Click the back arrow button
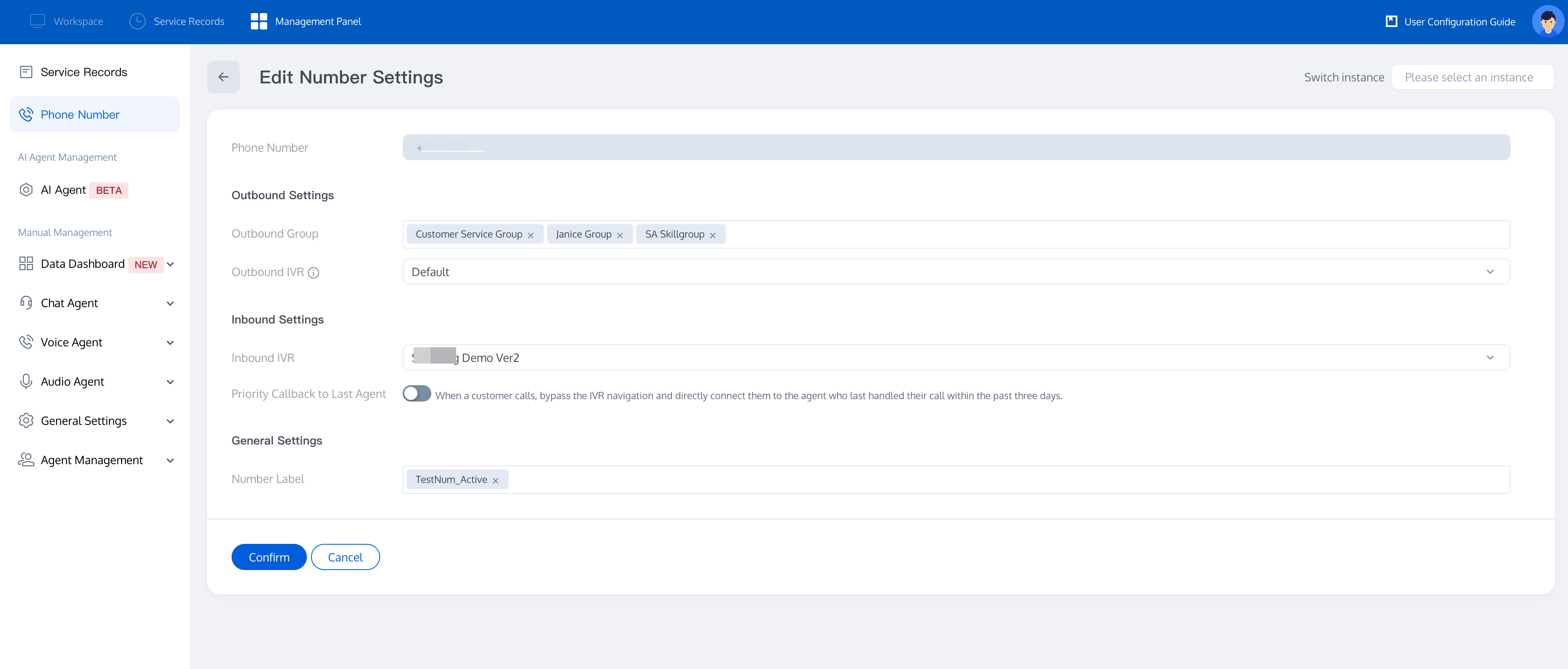 [223, 77]
